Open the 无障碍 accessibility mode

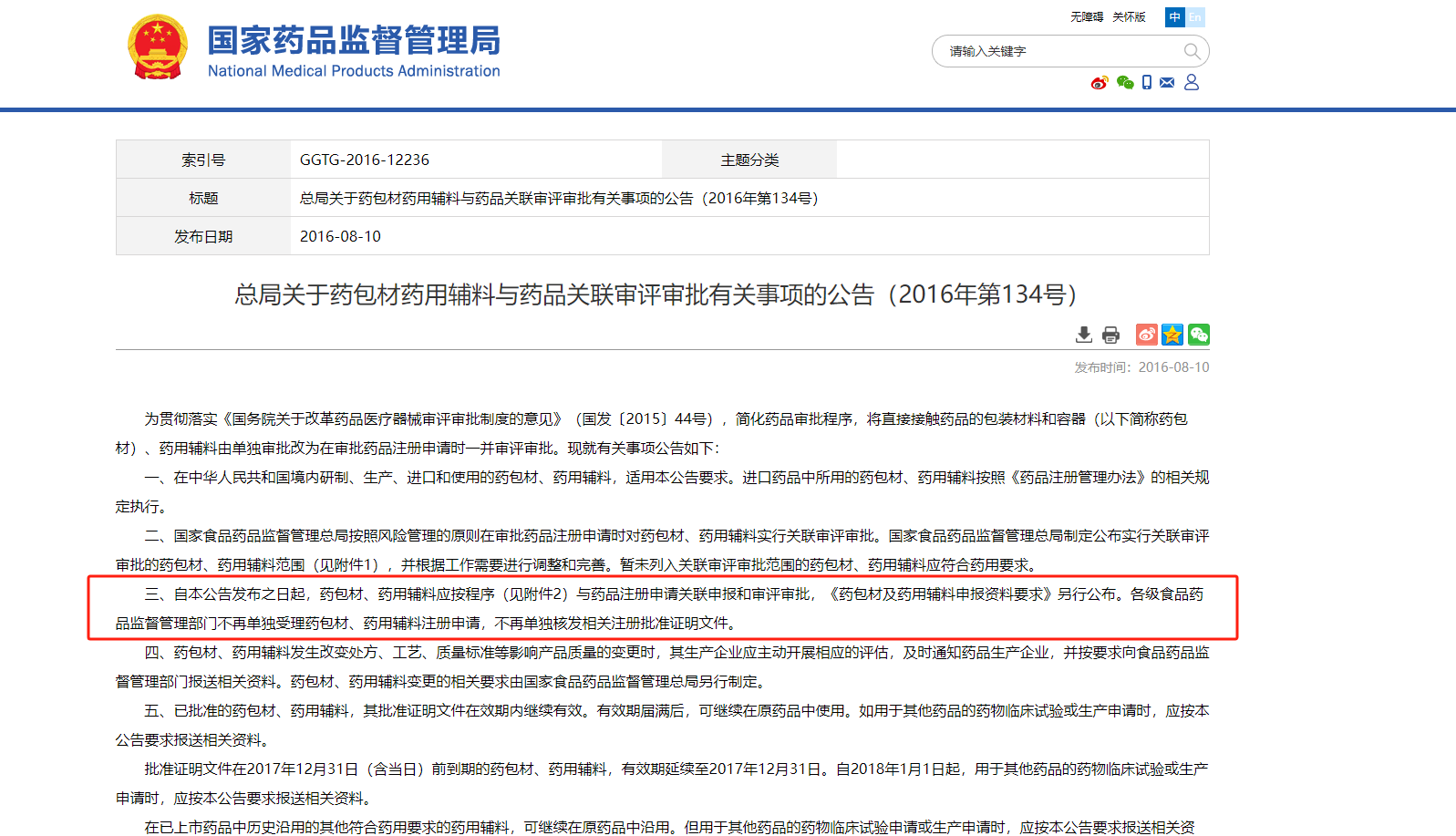[x=1087, y=17]
